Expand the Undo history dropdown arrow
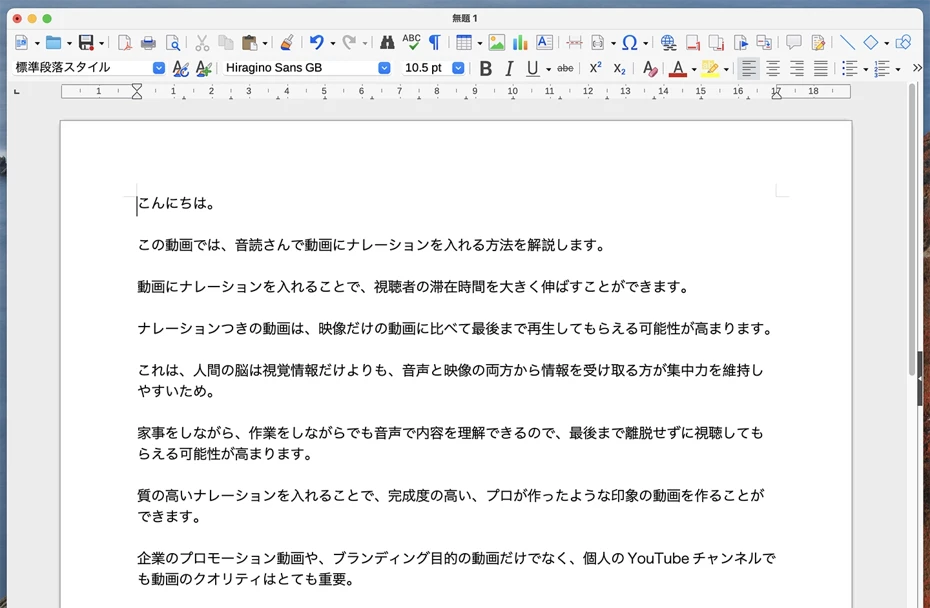930x608 pixels. click(332, 43)
